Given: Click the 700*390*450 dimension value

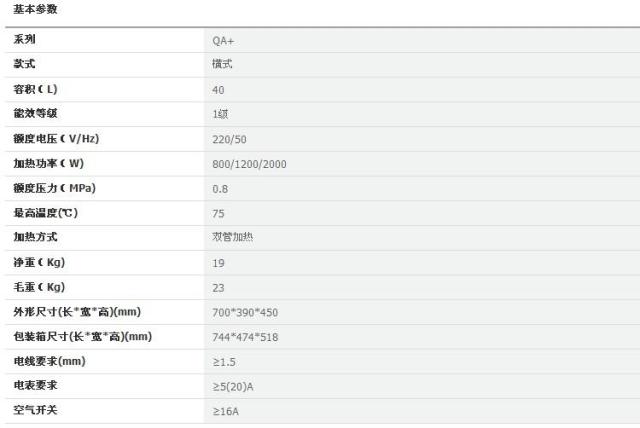Looking at the screenshot, I should coord(245,313).
